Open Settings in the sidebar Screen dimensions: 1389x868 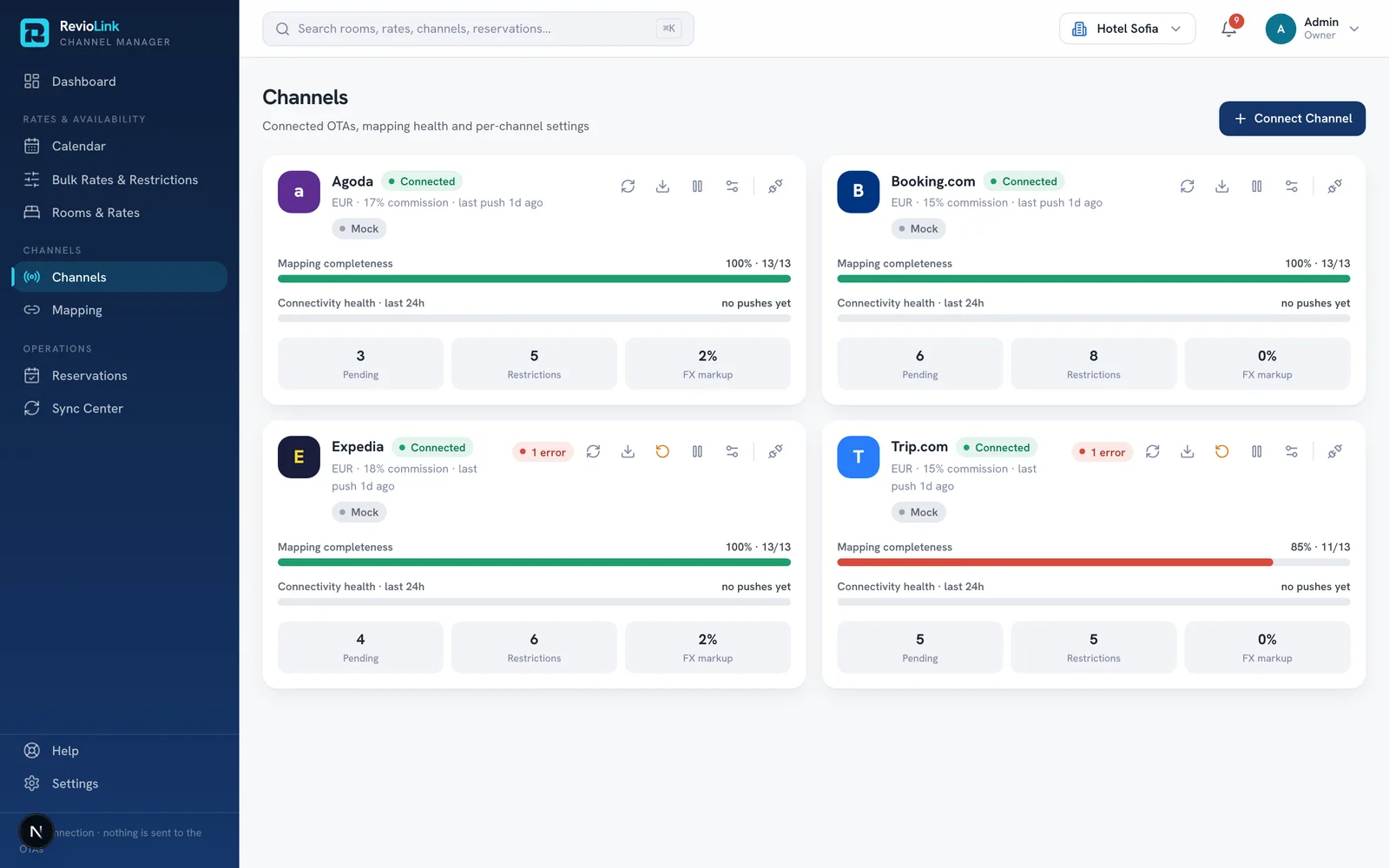coord(119,784)
